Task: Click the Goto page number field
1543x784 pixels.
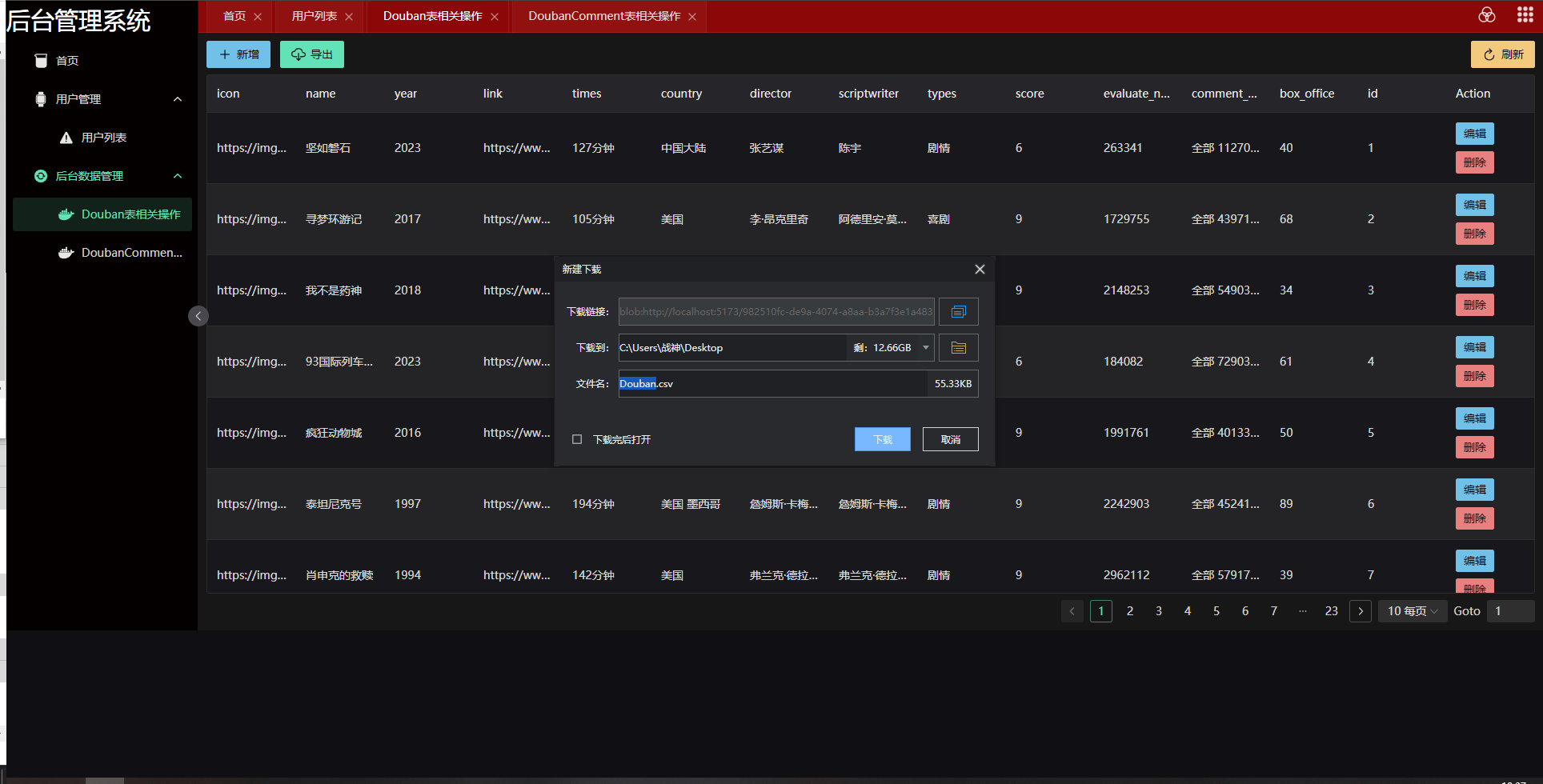Action: 1509,611
